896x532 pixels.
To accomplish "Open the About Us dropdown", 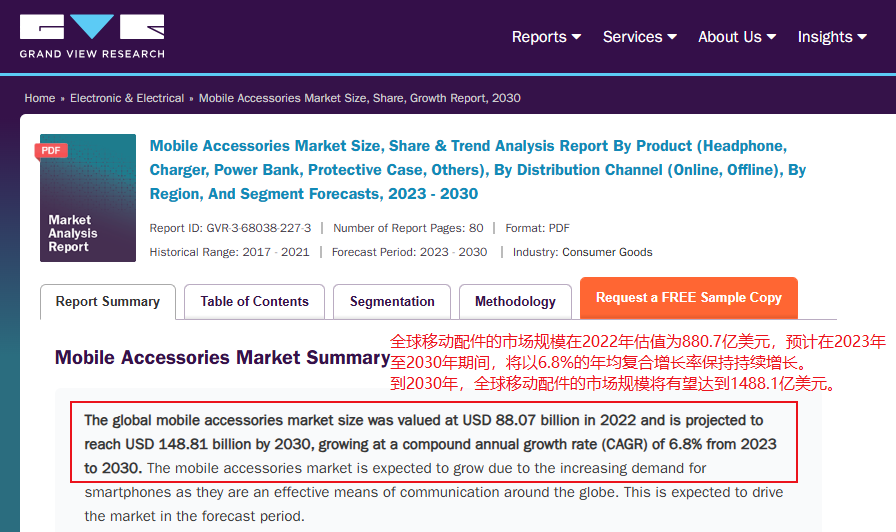I will pyautogui.click(x=737, y=37).
